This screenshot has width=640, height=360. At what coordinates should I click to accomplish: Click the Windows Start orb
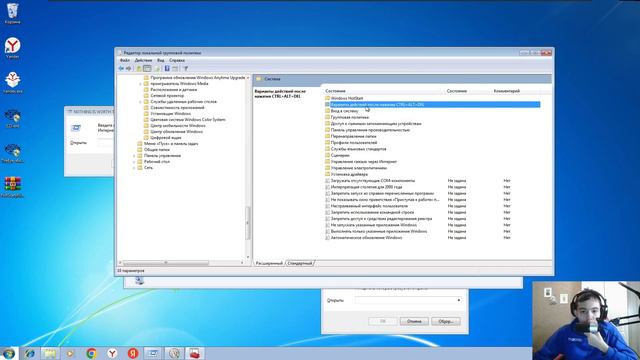click(8, 353)
